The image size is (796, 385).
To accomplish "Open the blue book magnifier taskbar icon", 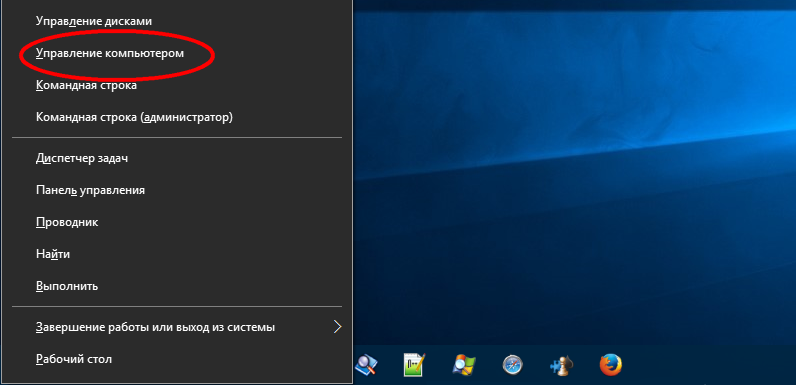I will click(366, 365).
